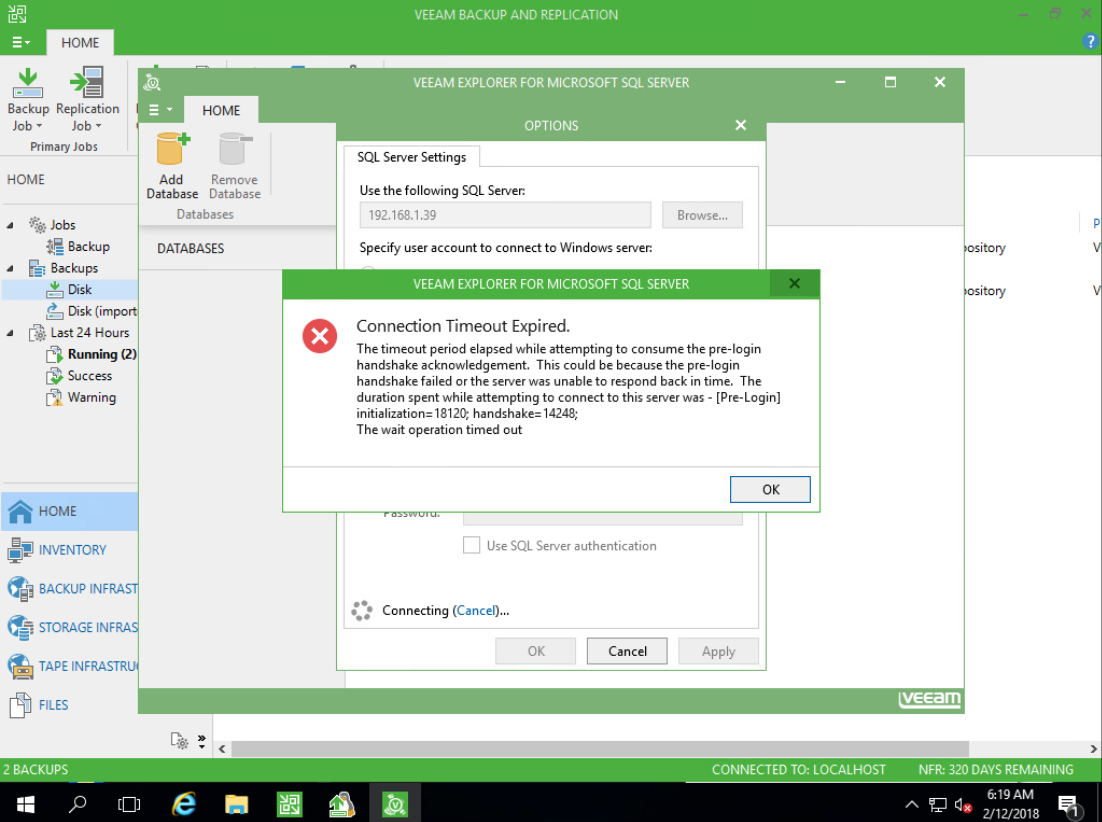Close the Connection Timeout error dialog
1102x822 pixels.
click(794, 283)
